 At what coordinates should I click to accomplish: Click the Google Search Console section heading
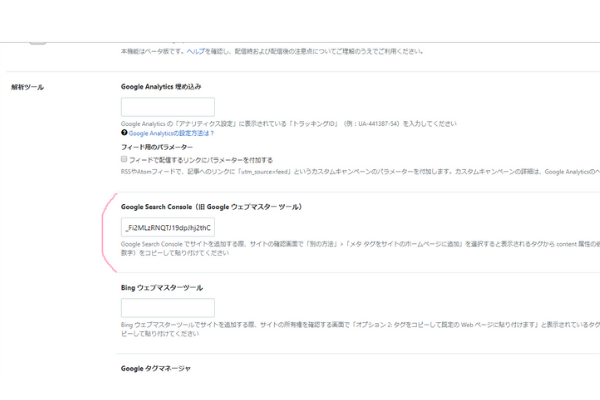tap(211, 207)
